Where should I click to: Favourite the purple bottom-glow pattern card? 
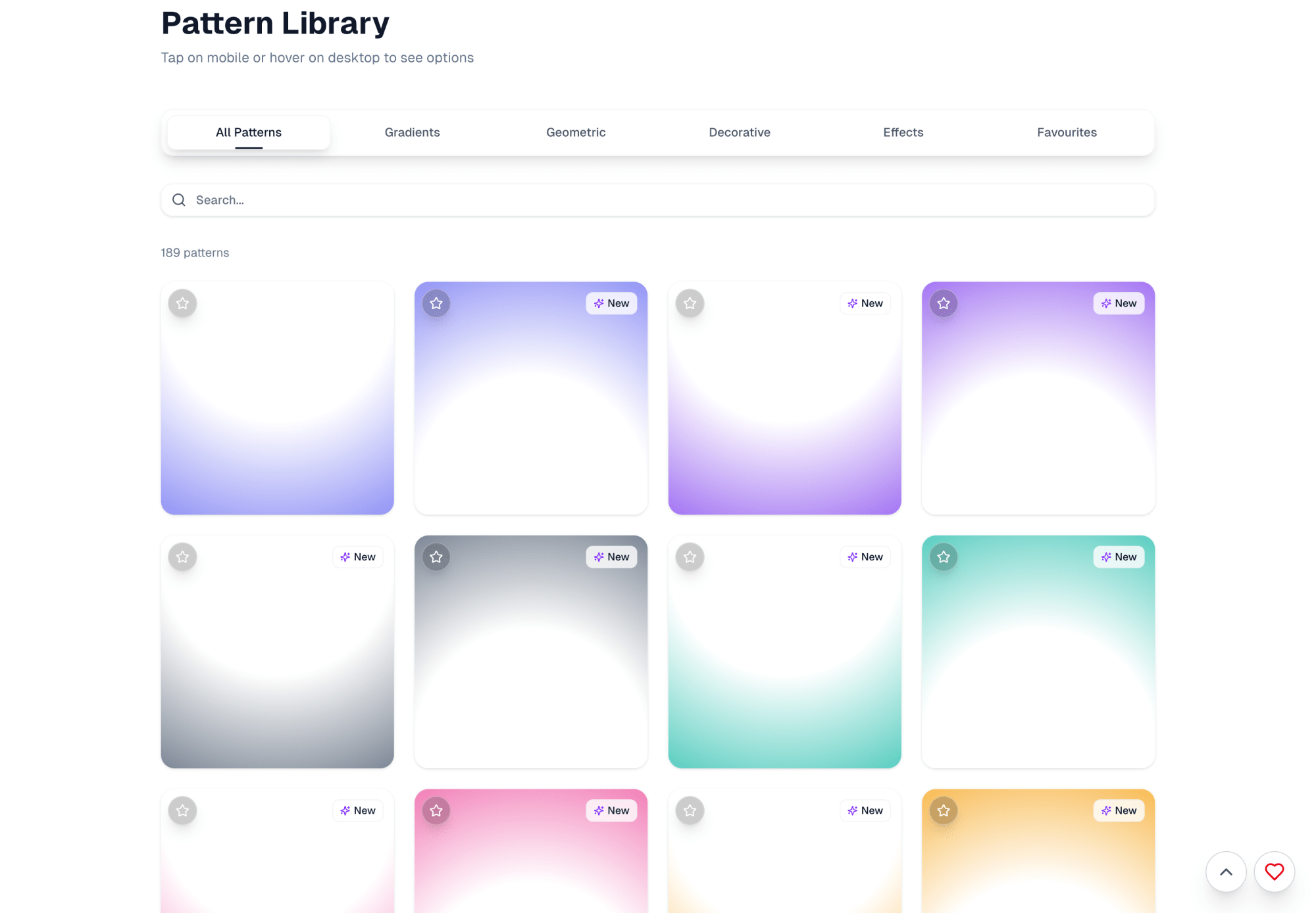coord(690,303)
